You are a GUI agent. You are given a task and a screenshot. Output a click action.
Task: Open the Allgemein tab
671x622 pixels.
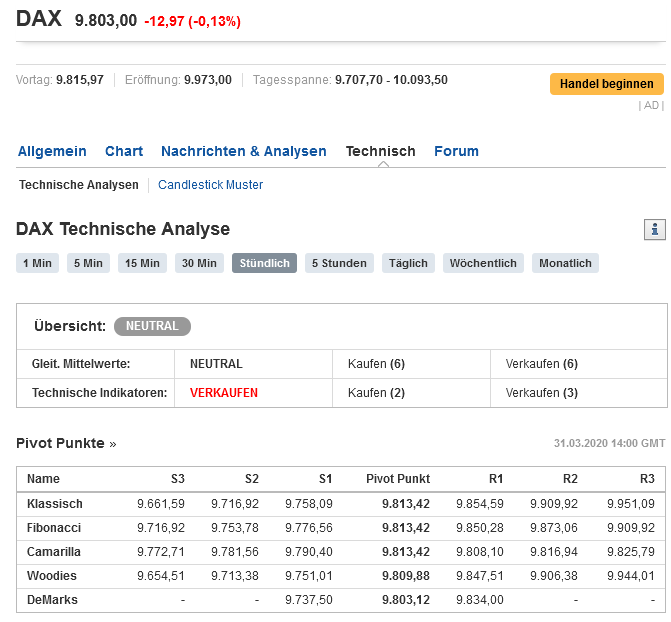click(x=52, y=151)
